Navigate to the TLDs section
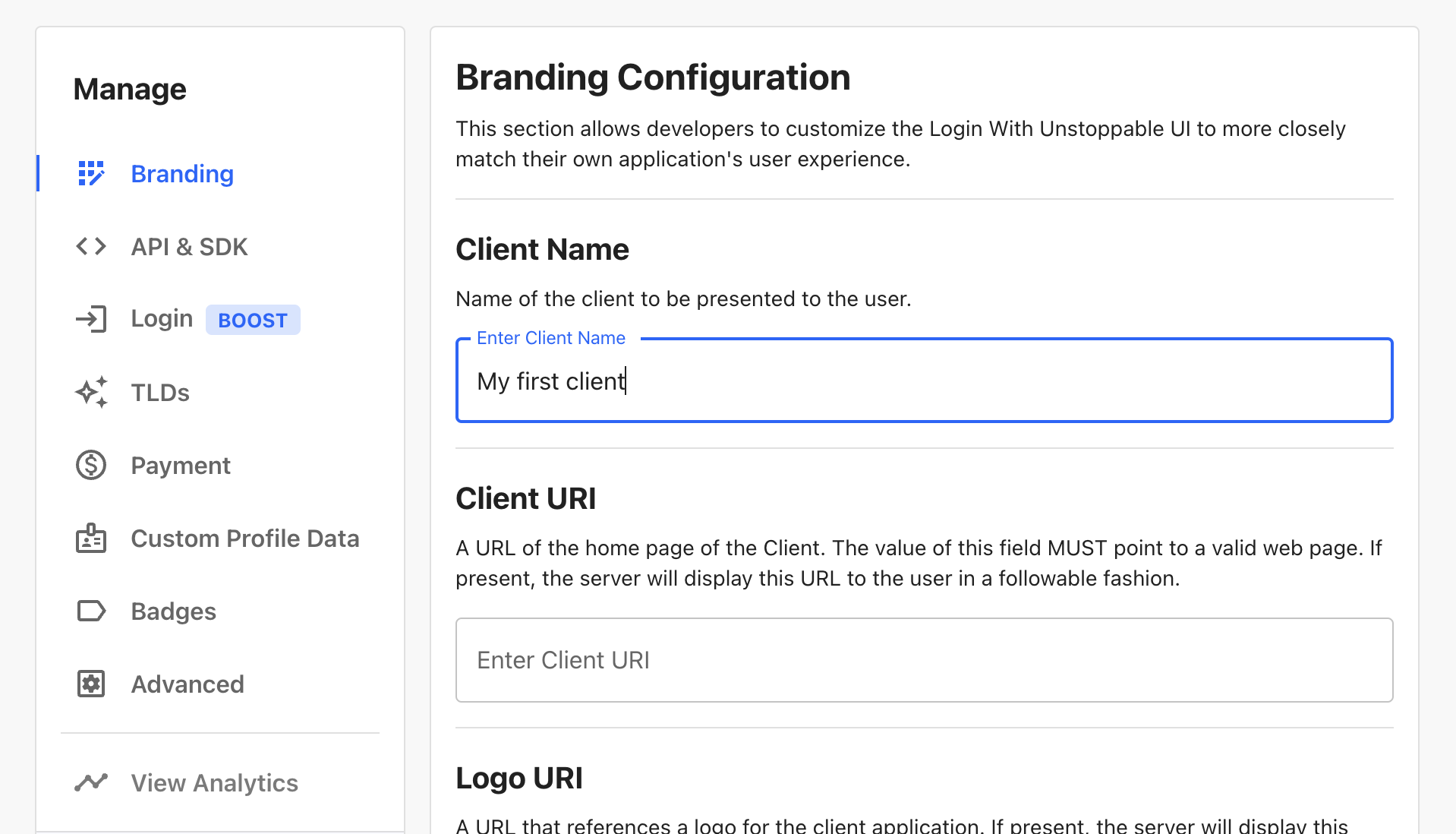Viewport: 1456px width, 834px height. (x=159, y=392)
